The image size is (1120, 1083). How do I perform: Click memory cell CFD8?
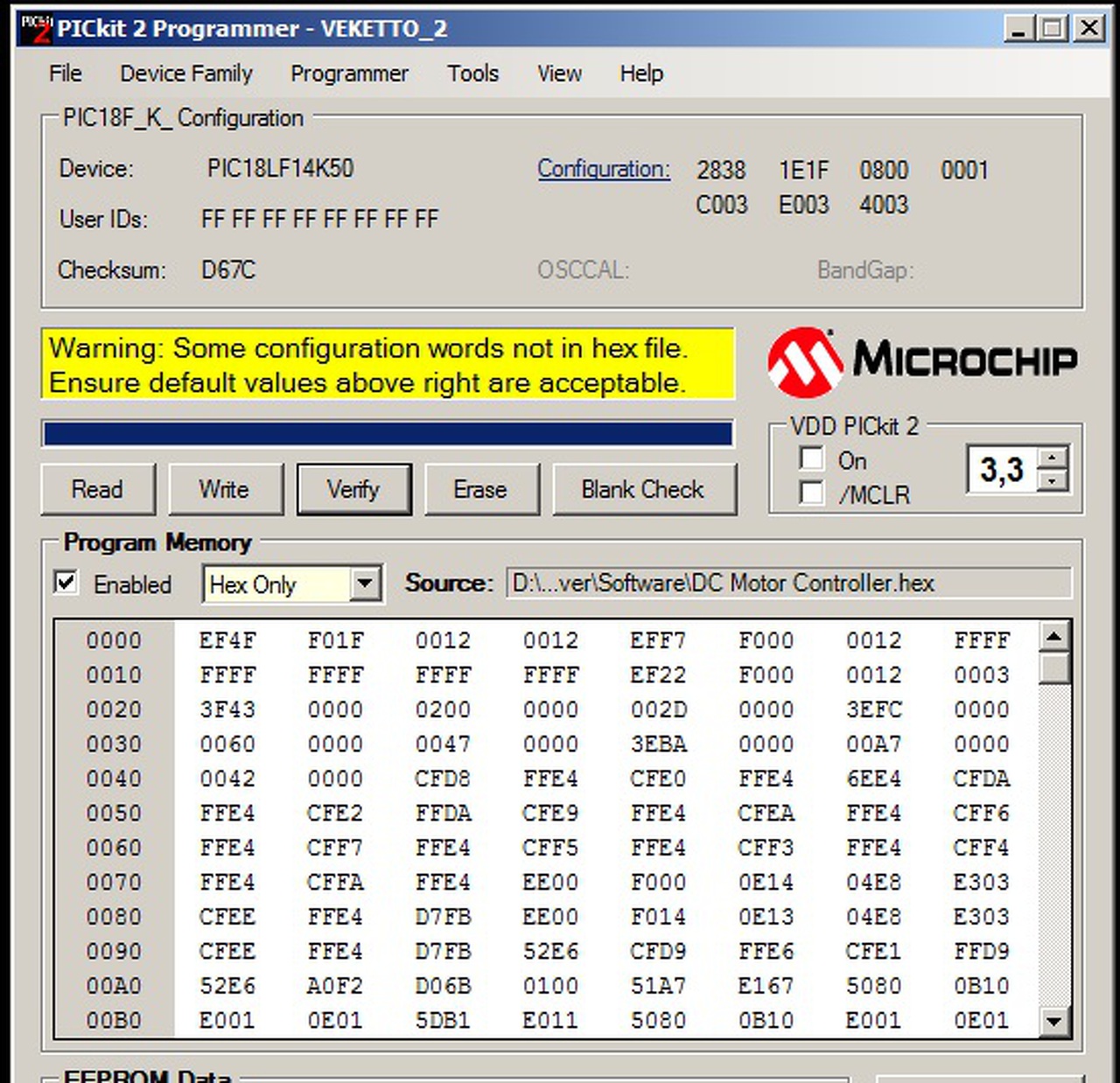tap(443, 779)
